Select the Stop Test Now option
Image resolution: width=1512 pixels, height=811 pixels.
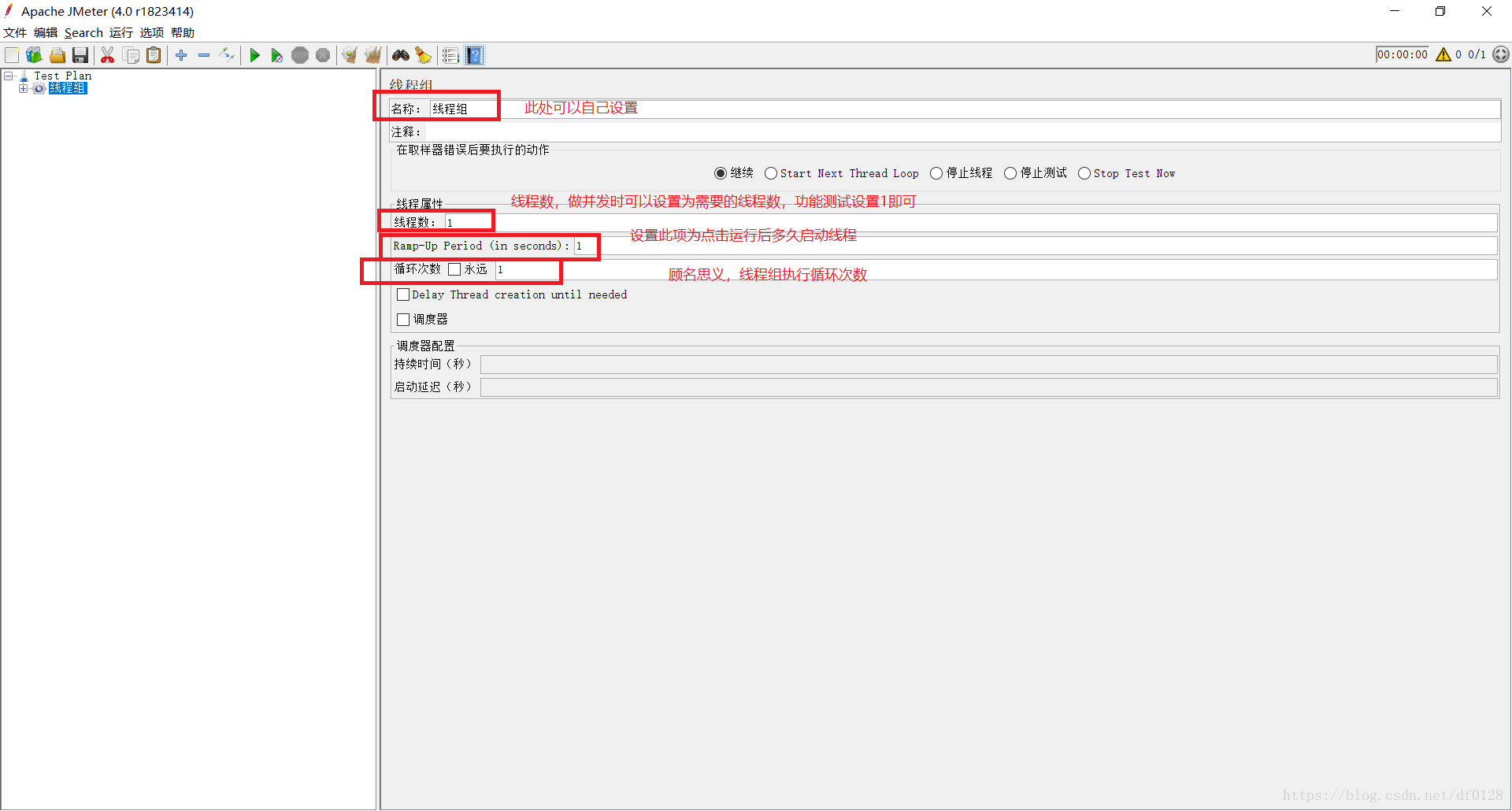coord(1084,173)
